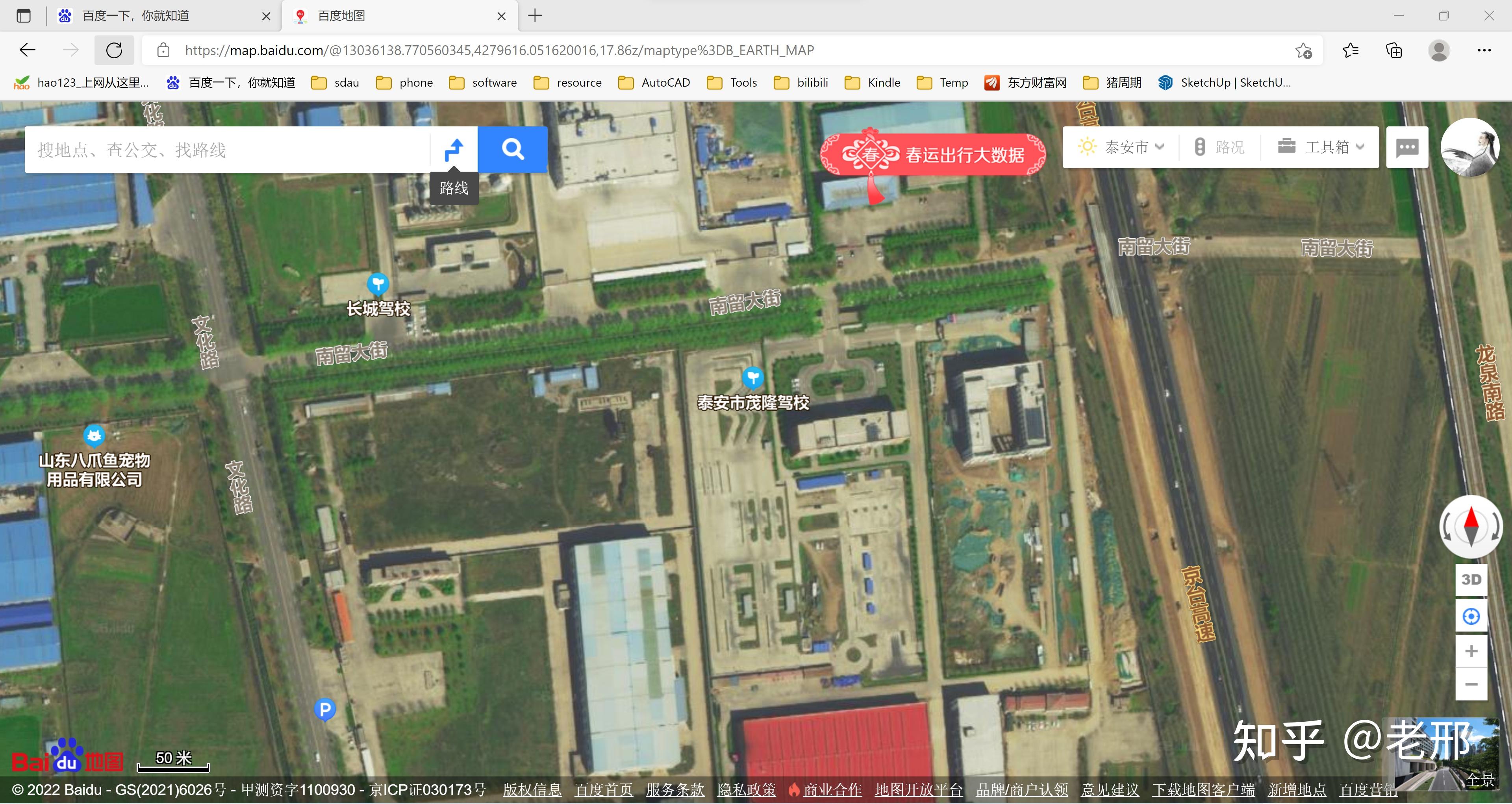Zoom in the map with plus button

coord(1471,651)
